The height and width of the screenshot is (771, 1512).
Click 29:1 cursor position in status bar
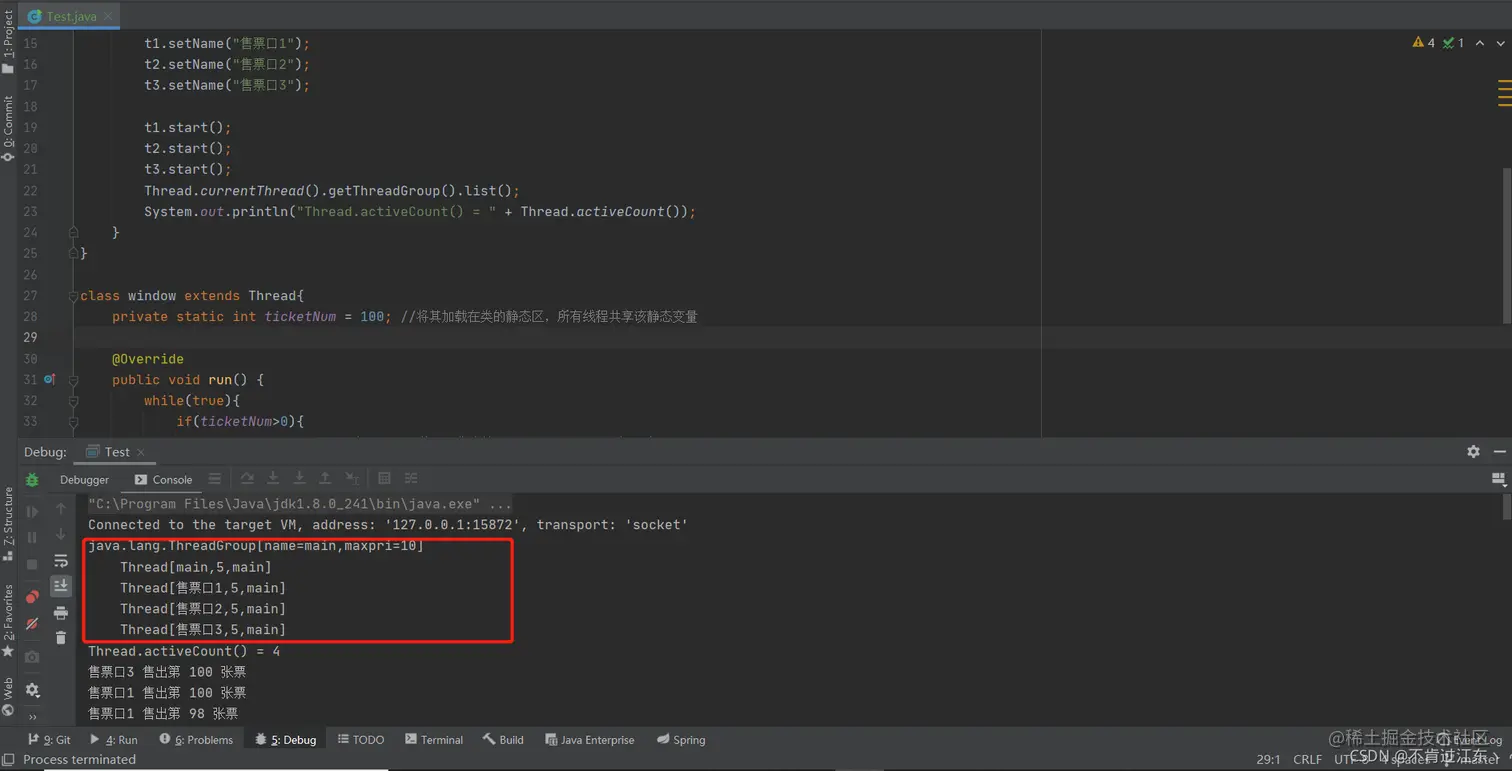pos(1268,760)
